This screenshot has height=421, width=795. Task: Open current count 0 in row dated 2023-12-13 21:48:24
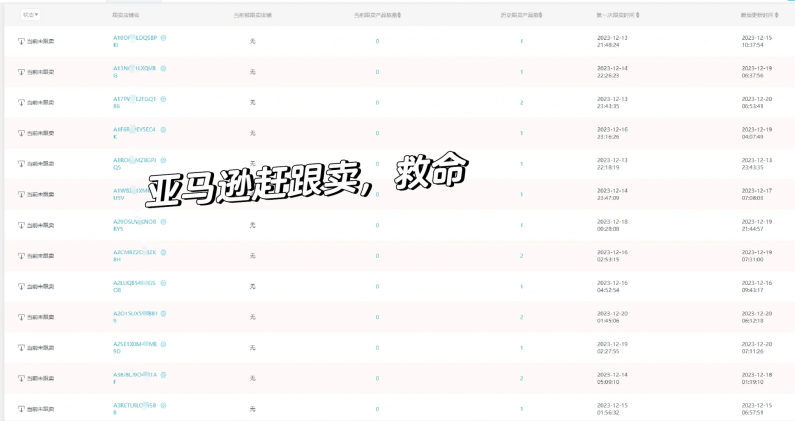pyautogui.click(x=377, y=41)
